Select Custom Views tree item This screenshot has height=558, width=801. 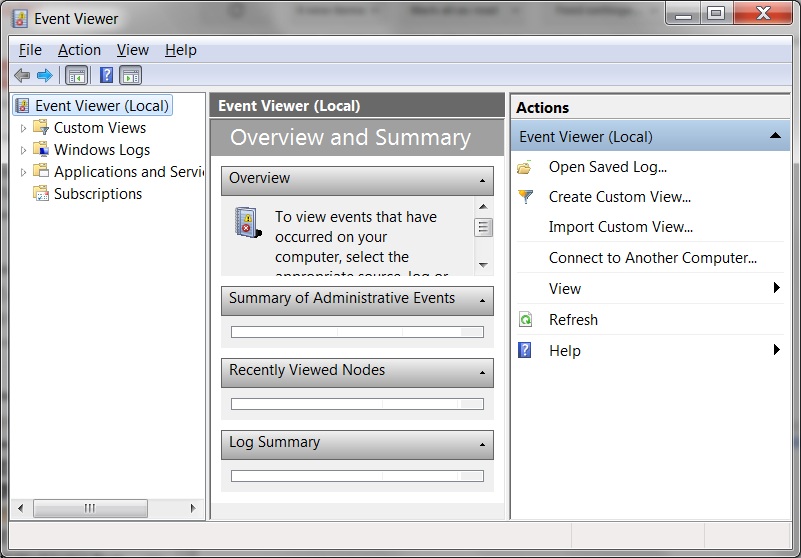pos(100,128)
